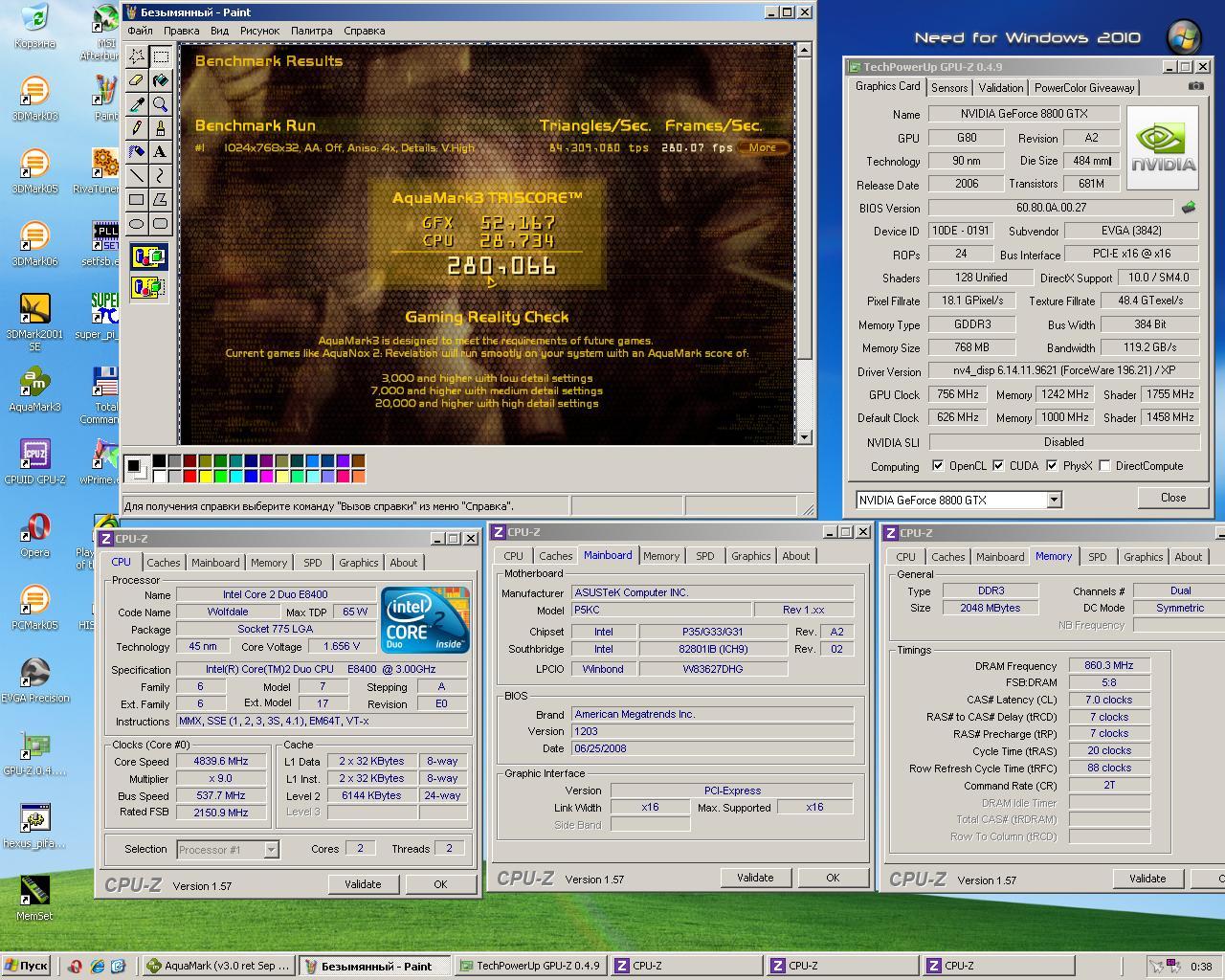Screen dimensions: 1225x980
Task: Click the GPU Clock value 756 MHz
Action: pos(958,394)
